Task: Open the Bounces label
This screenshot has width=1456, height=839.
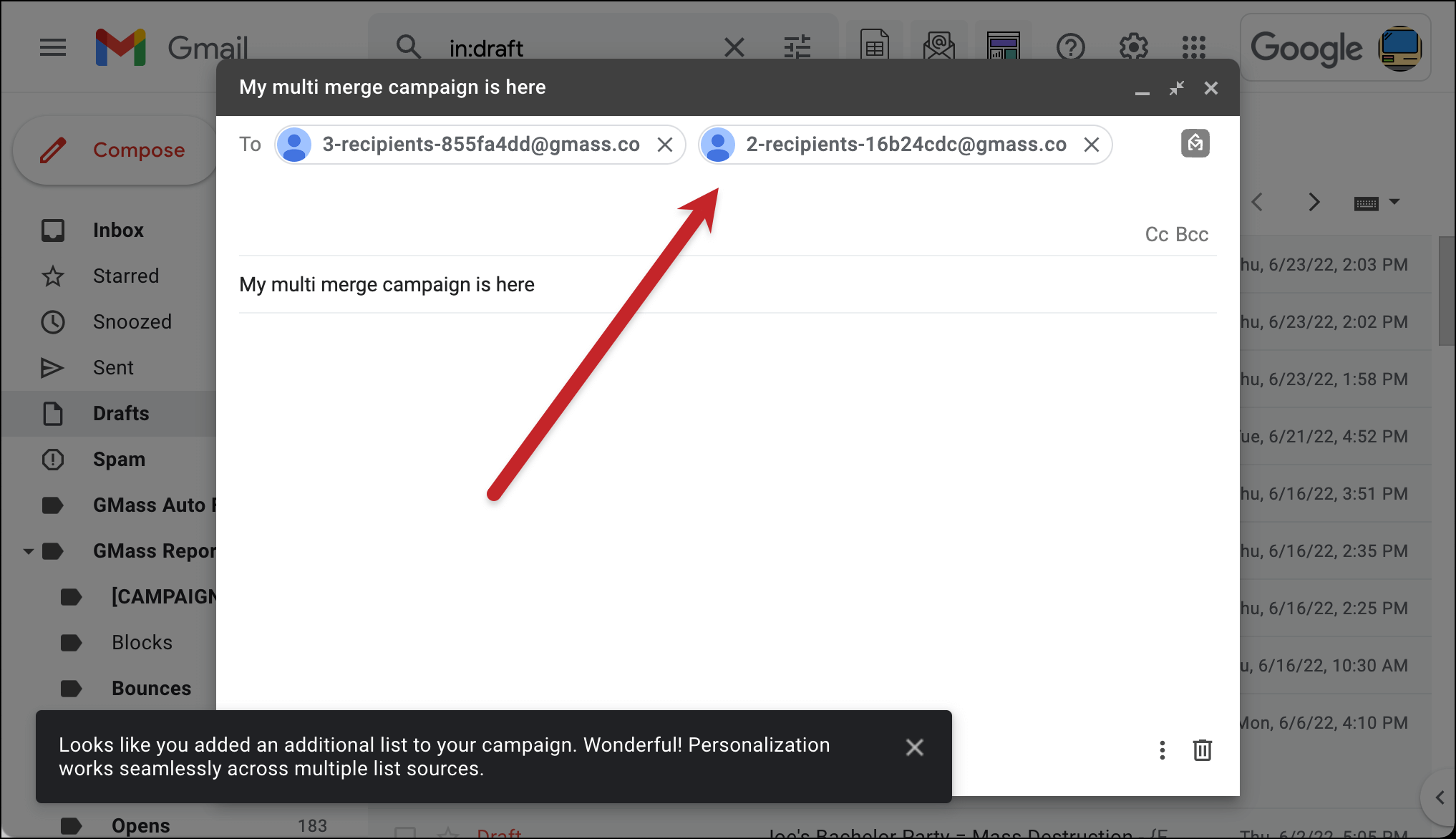Action: [151, 689]
